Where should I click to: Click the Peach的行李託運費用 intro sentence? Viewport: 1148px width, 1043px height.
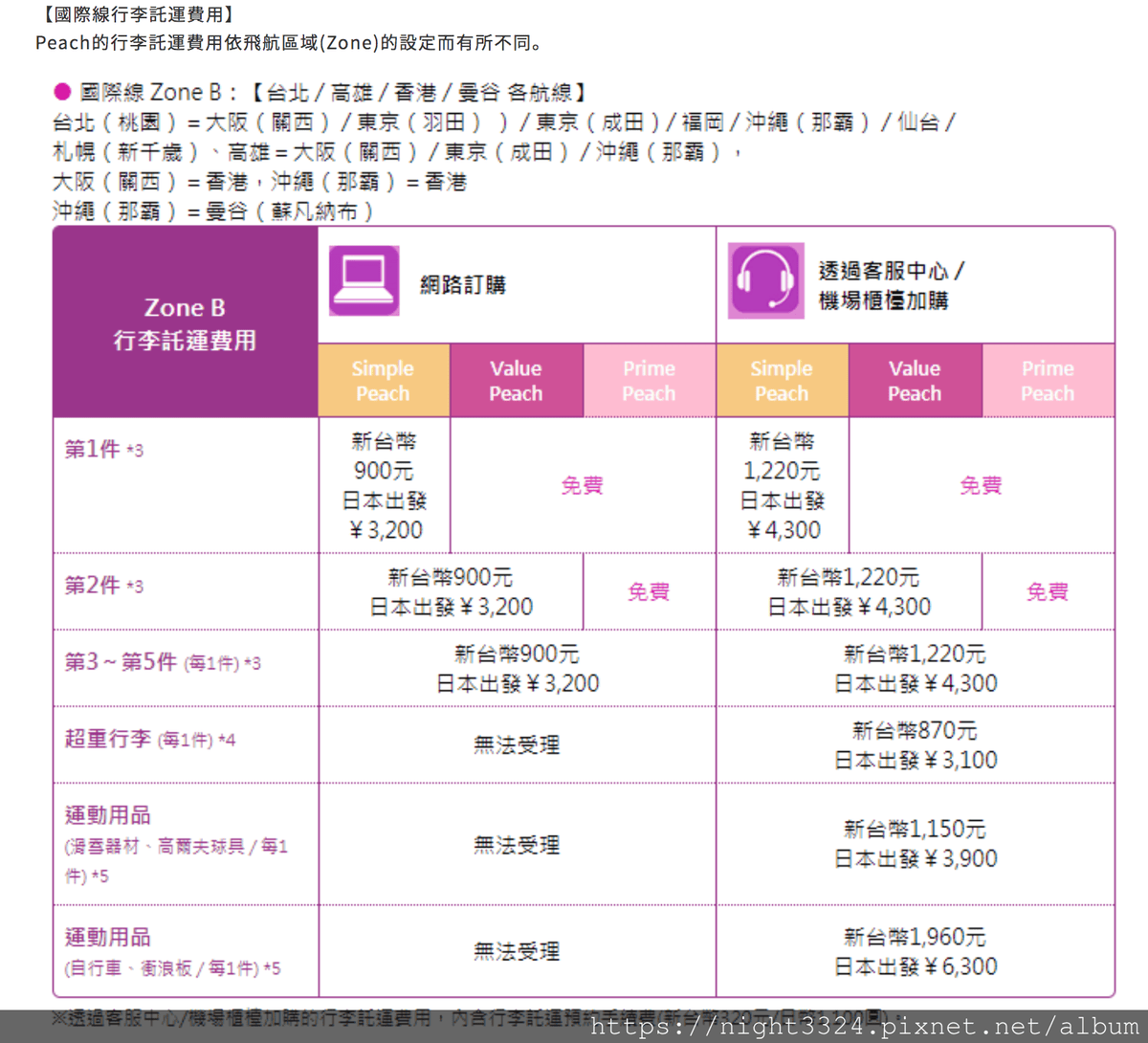click(x=291, y=43)
